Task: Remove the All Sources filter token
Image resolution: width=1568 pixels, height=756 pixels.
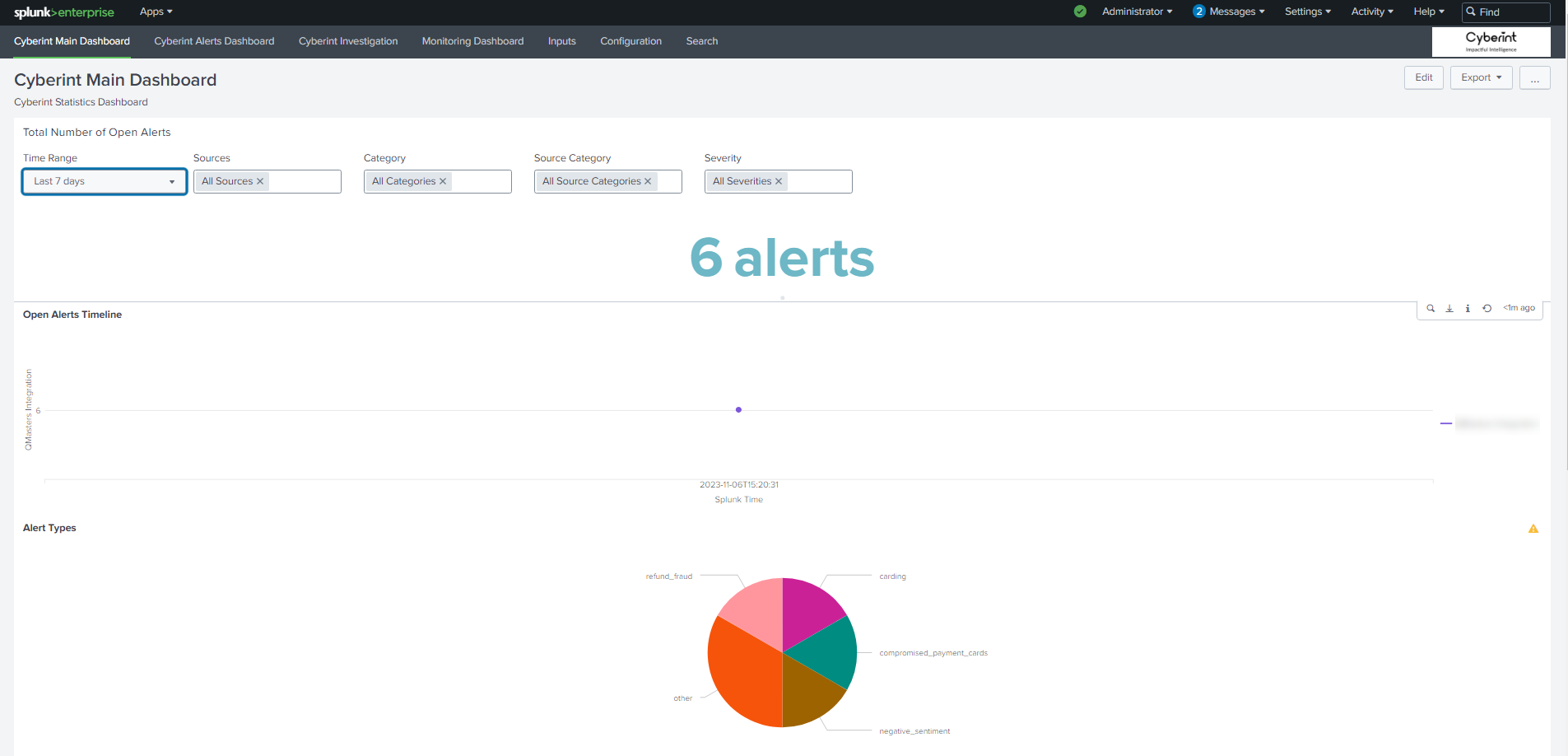Action: tap(260, 181)
